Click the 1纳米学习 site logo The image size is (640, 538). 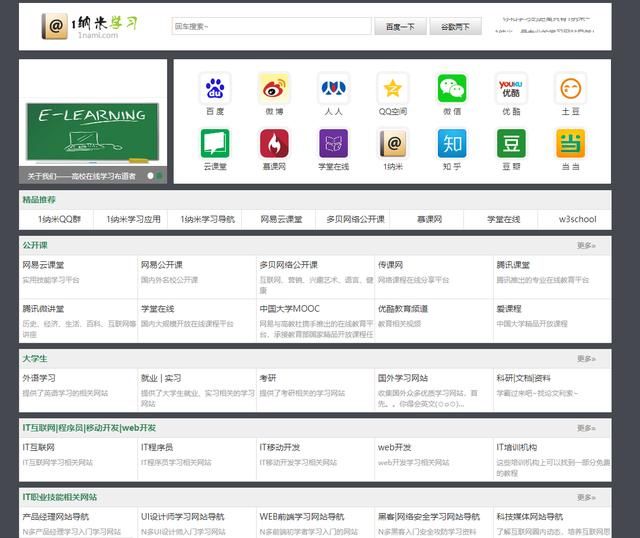(89, 27)
